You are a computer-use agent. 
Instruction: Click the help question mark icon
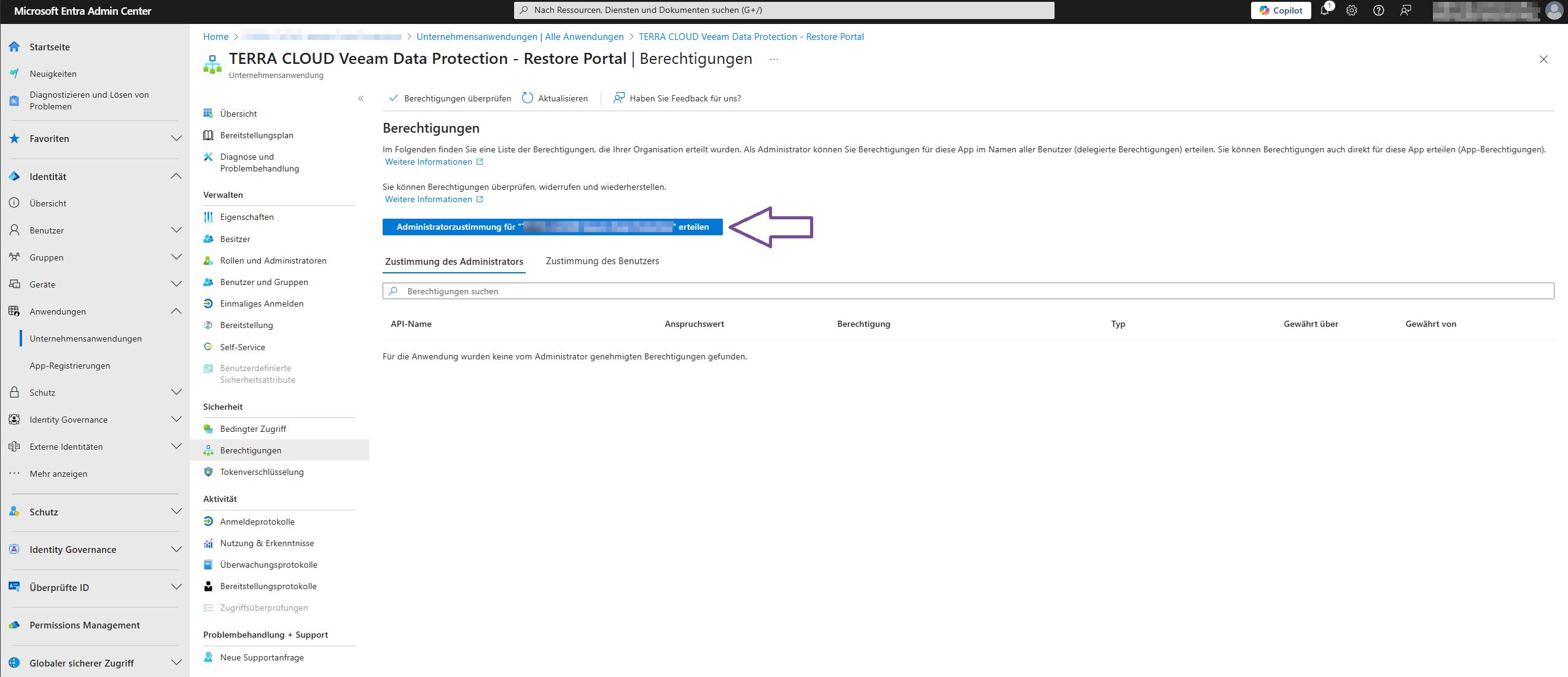[1379, 10]
